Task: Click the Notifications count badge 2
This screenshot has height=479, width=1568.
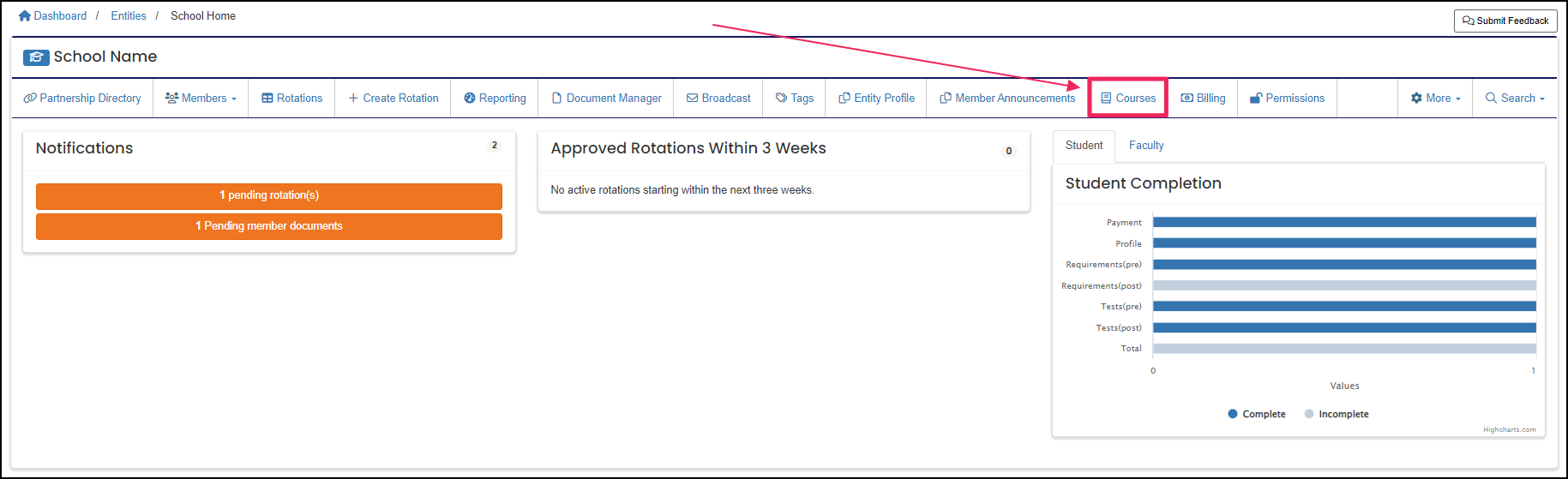Action: click(x=495, y=145)
